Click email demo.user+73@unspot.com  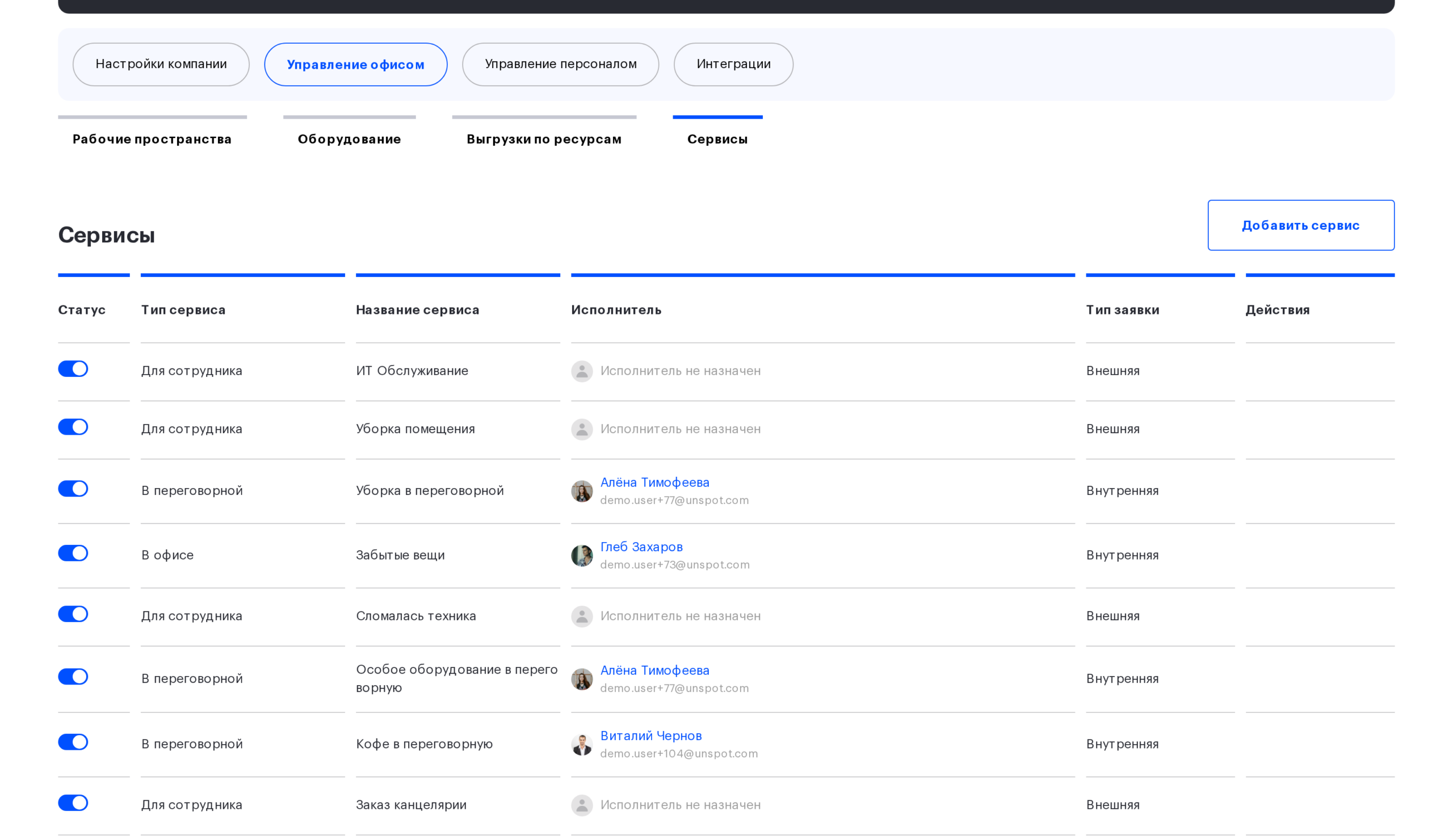click(675, 564)
